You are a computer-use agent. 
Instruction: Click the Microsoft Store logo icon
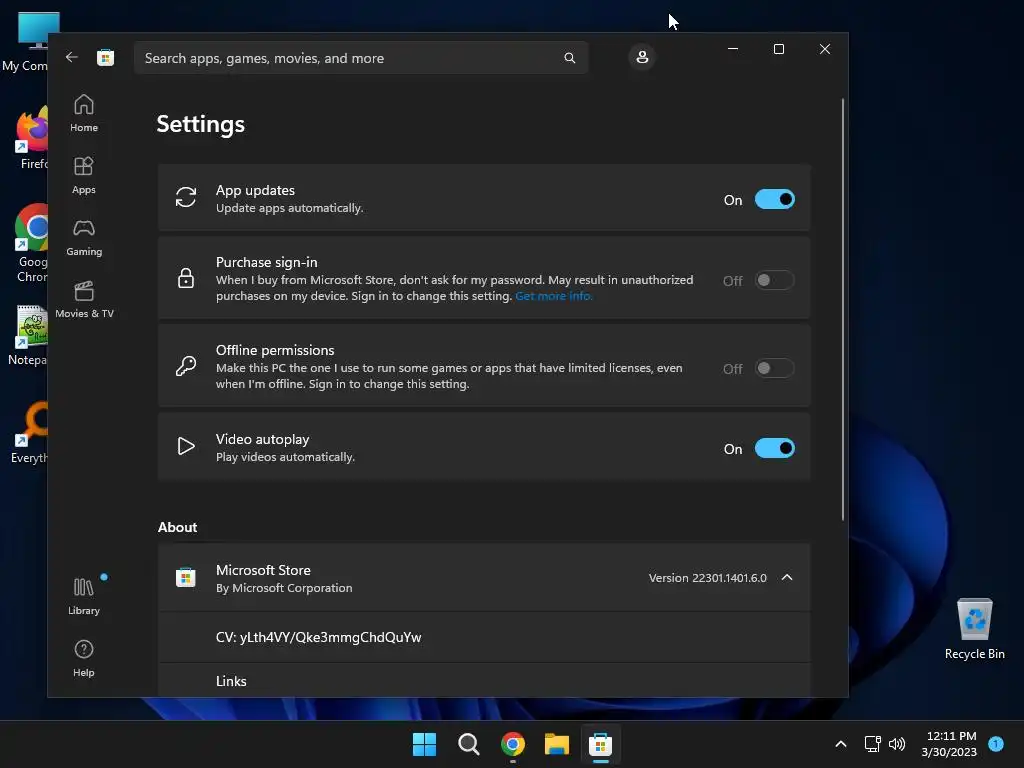[x=106, y=57]
